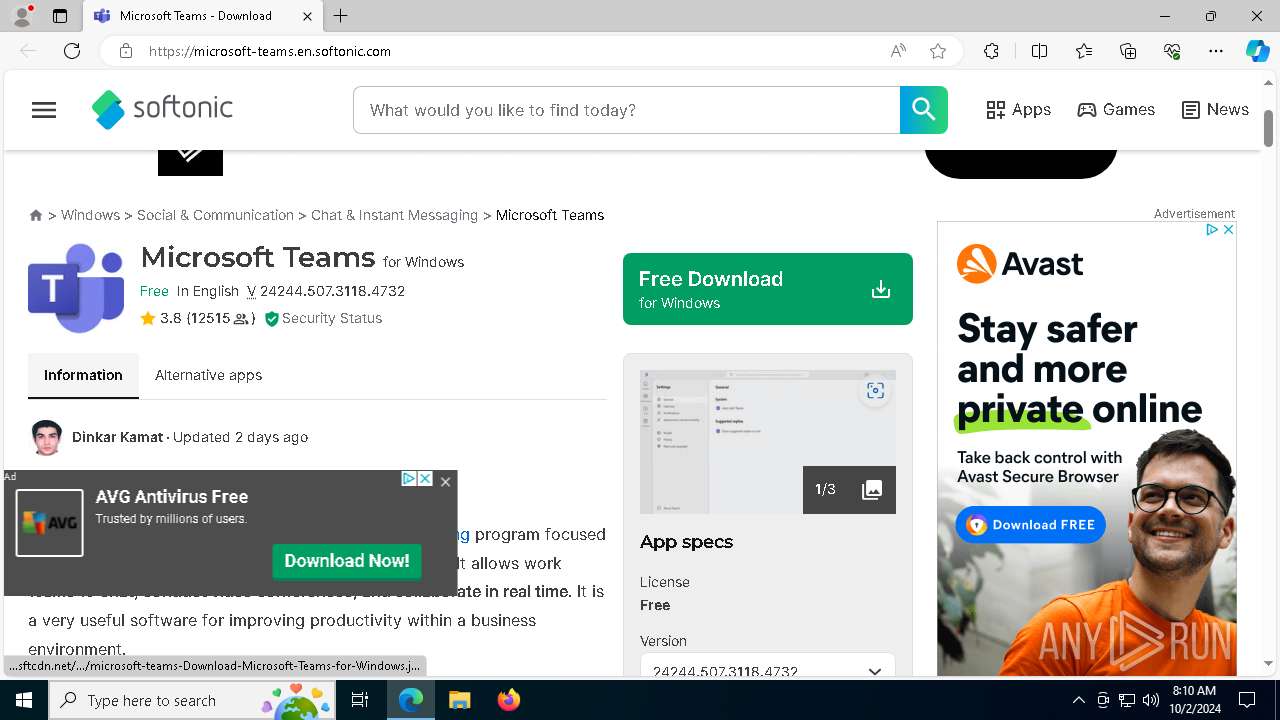The height and width of the screenshot is (720, 1280).
Task: Open the Games section
Action: [1116, 110]
